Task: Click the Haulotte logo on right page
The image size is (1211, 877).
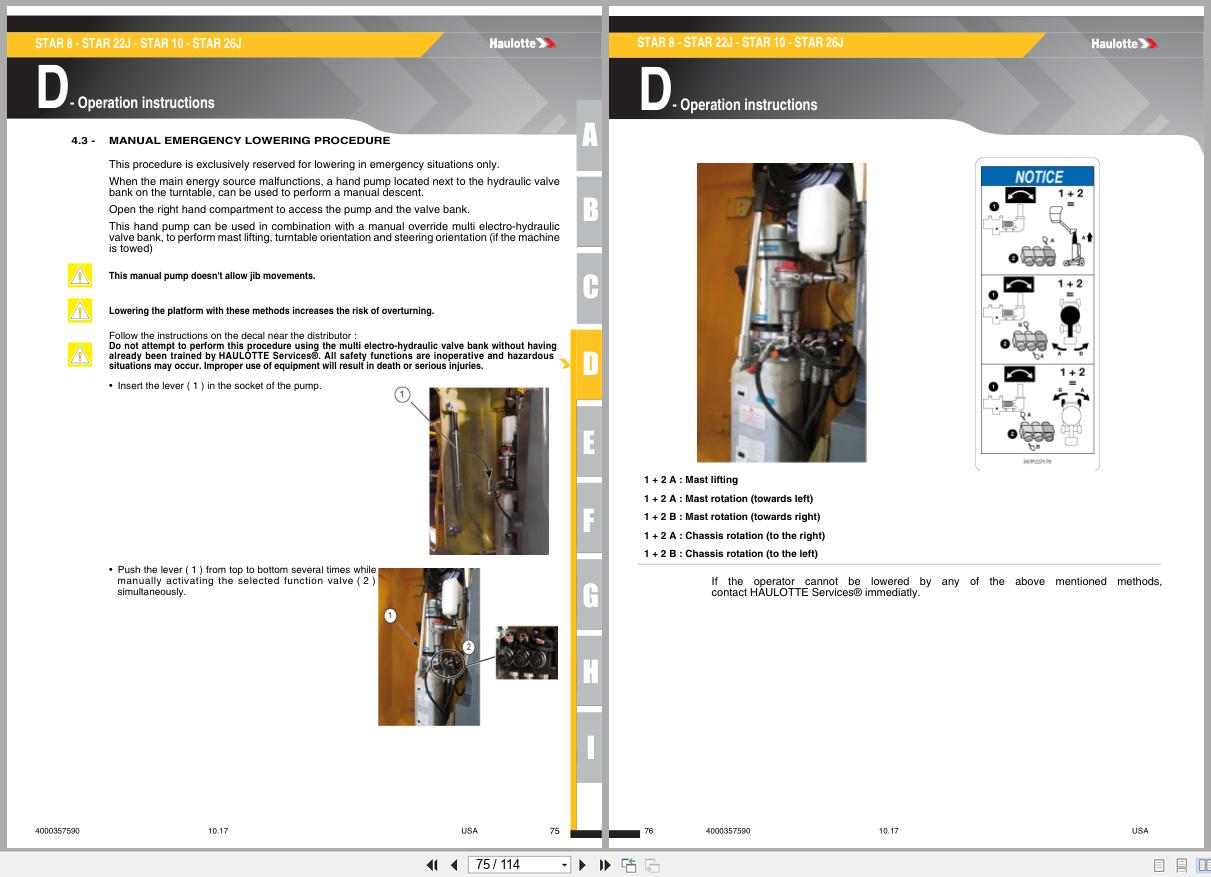Action: click(1124, 43)
